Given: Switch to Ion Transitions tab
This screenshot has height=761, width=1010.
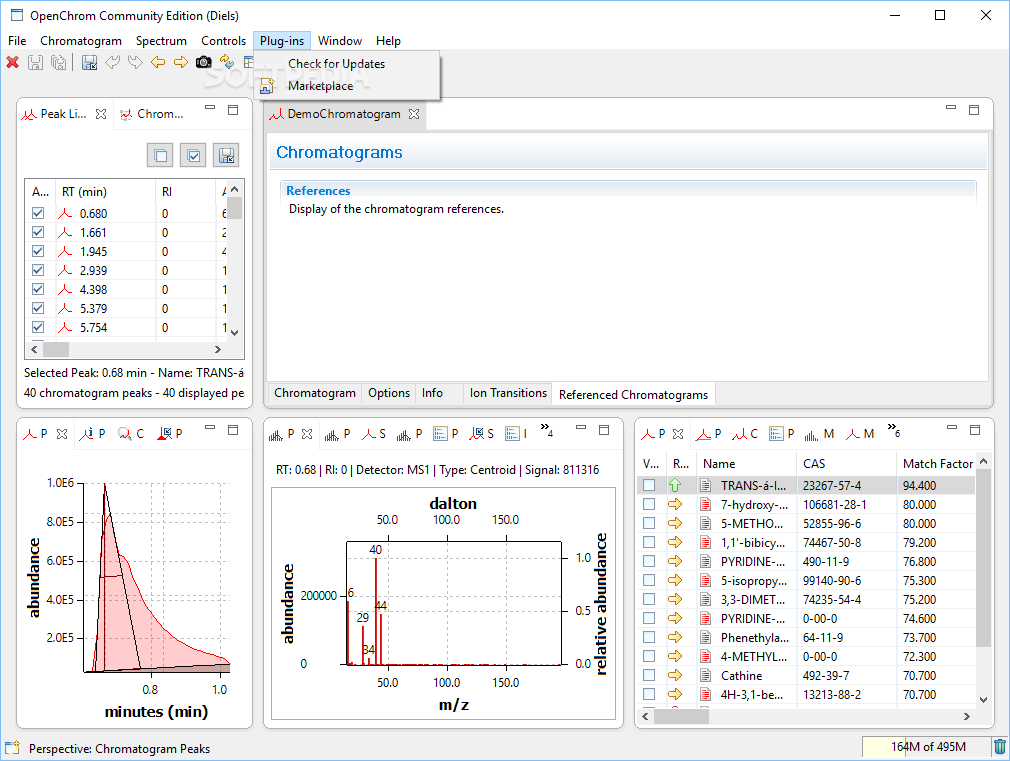Looking at the screenshot, I should (x=508, y=393).
